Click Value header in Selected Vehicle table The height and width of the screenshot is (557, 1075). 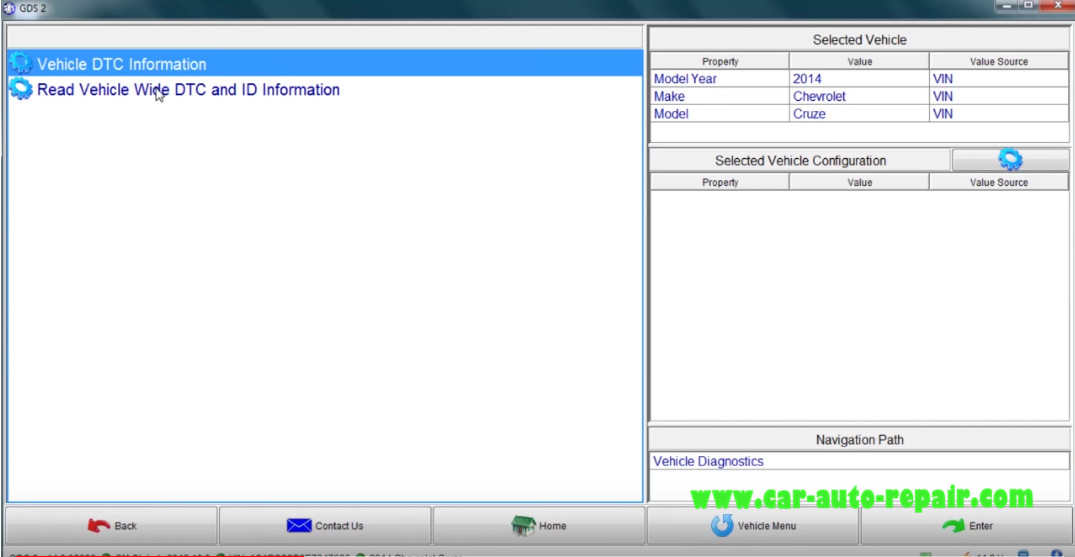pos(859,61)
